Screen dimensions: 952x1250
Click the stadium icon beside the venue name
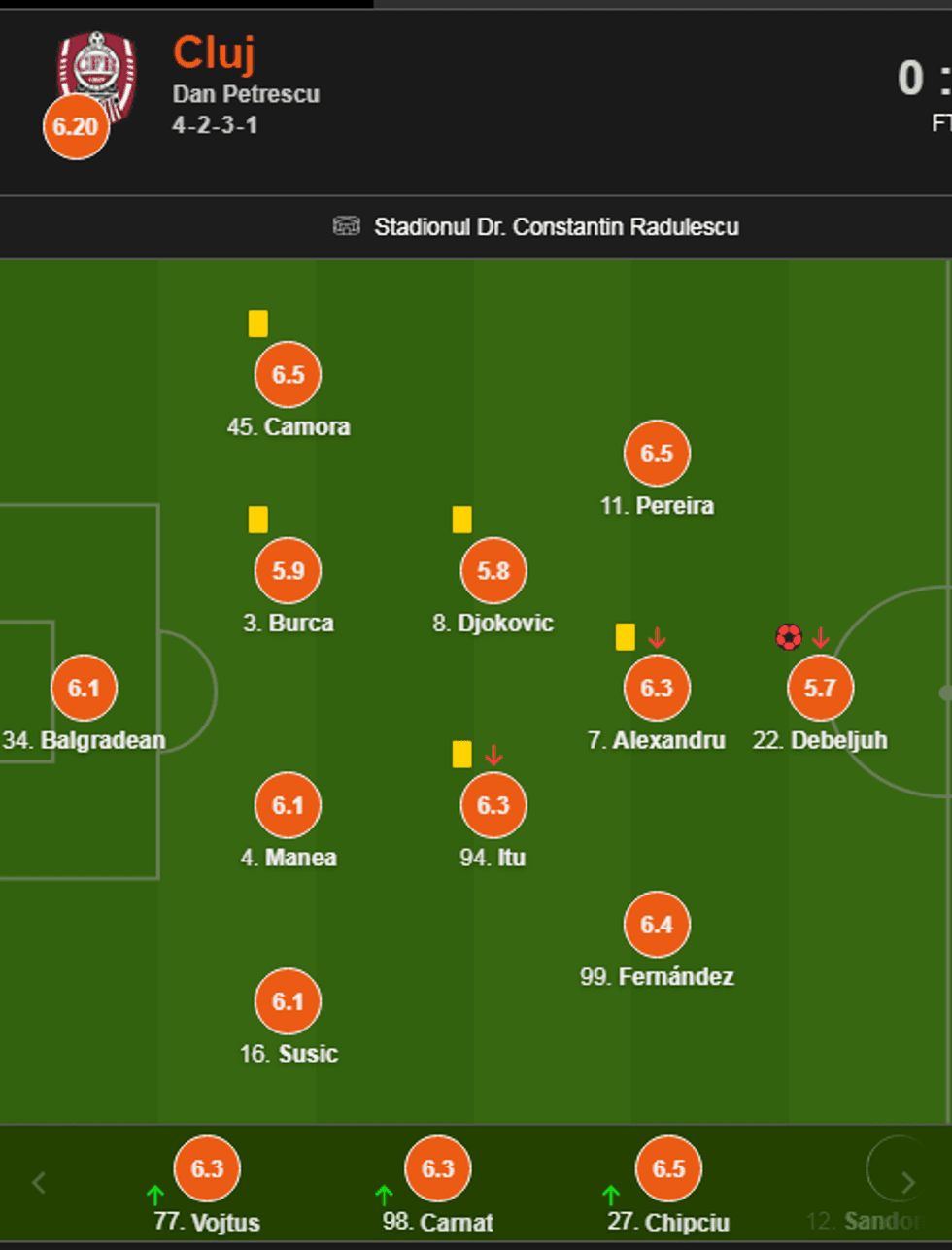(346, 226)
